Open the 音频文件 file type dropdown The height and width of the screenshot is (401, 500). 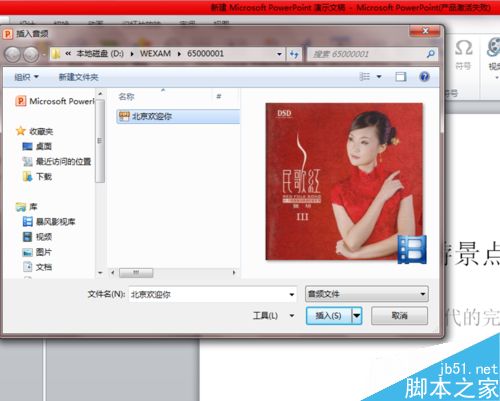[367, 294]
